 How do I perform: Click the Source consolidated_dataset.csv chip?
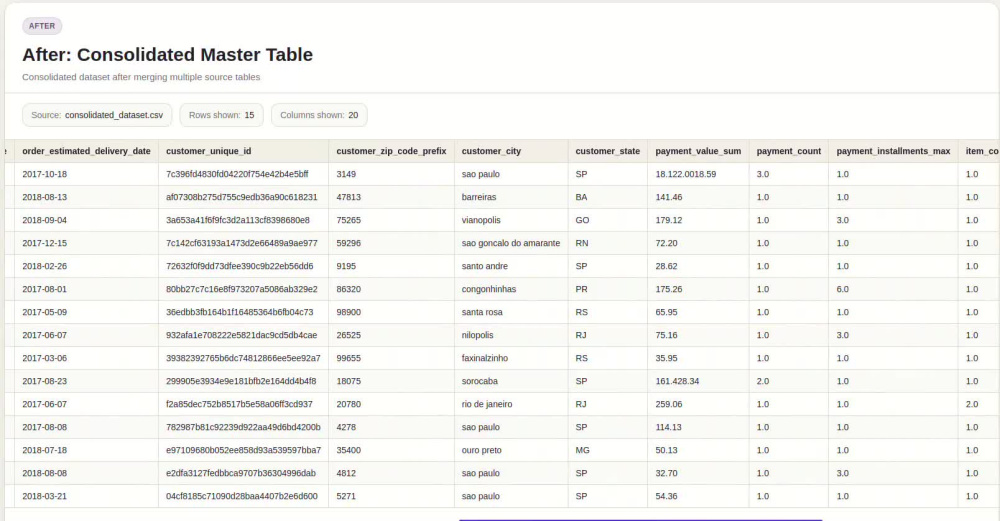click(x=97, y=115)
